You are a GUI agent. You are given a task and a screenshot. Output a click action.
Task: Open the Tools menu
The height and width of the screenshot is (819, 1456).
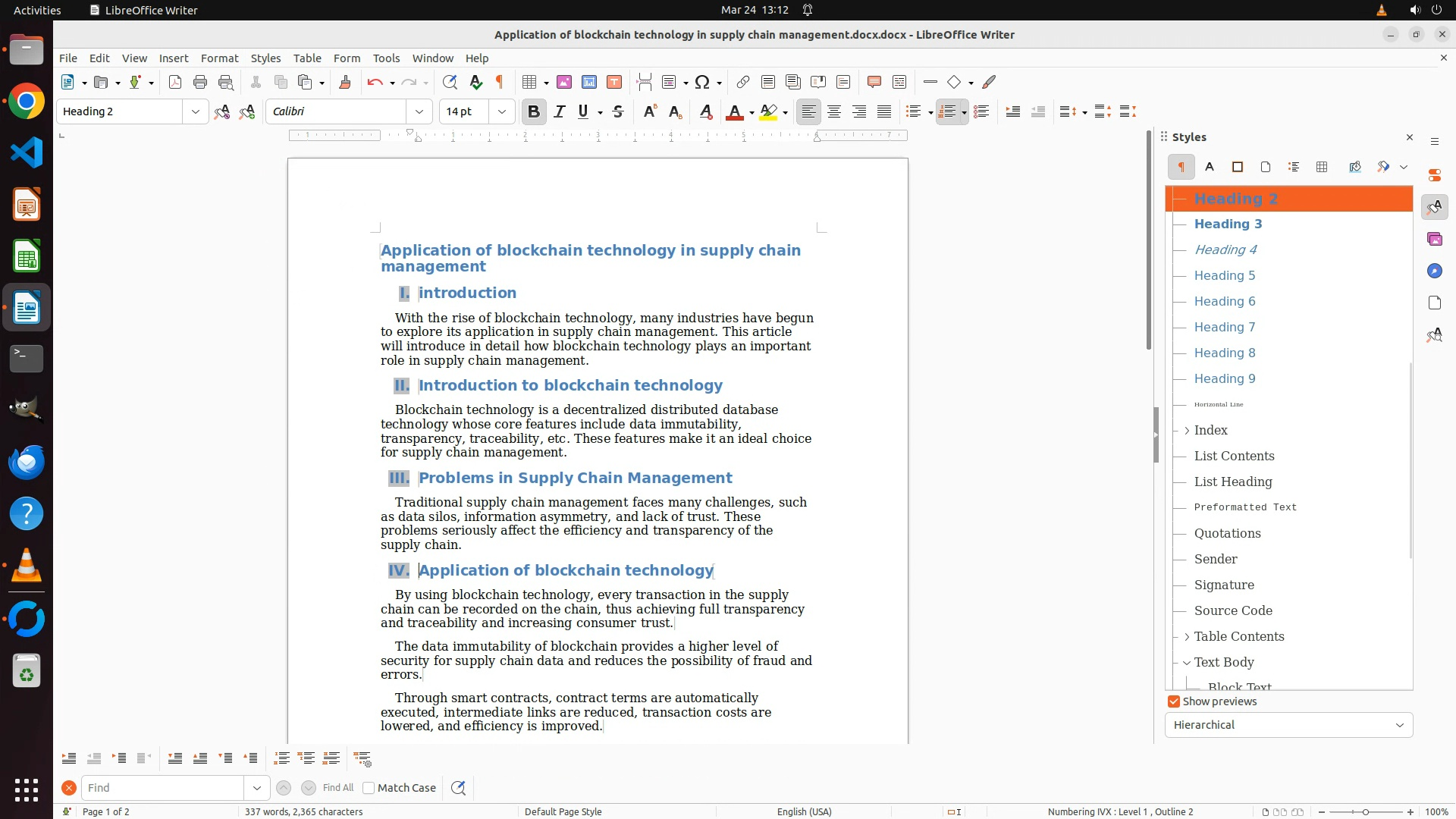coord(386,58)
